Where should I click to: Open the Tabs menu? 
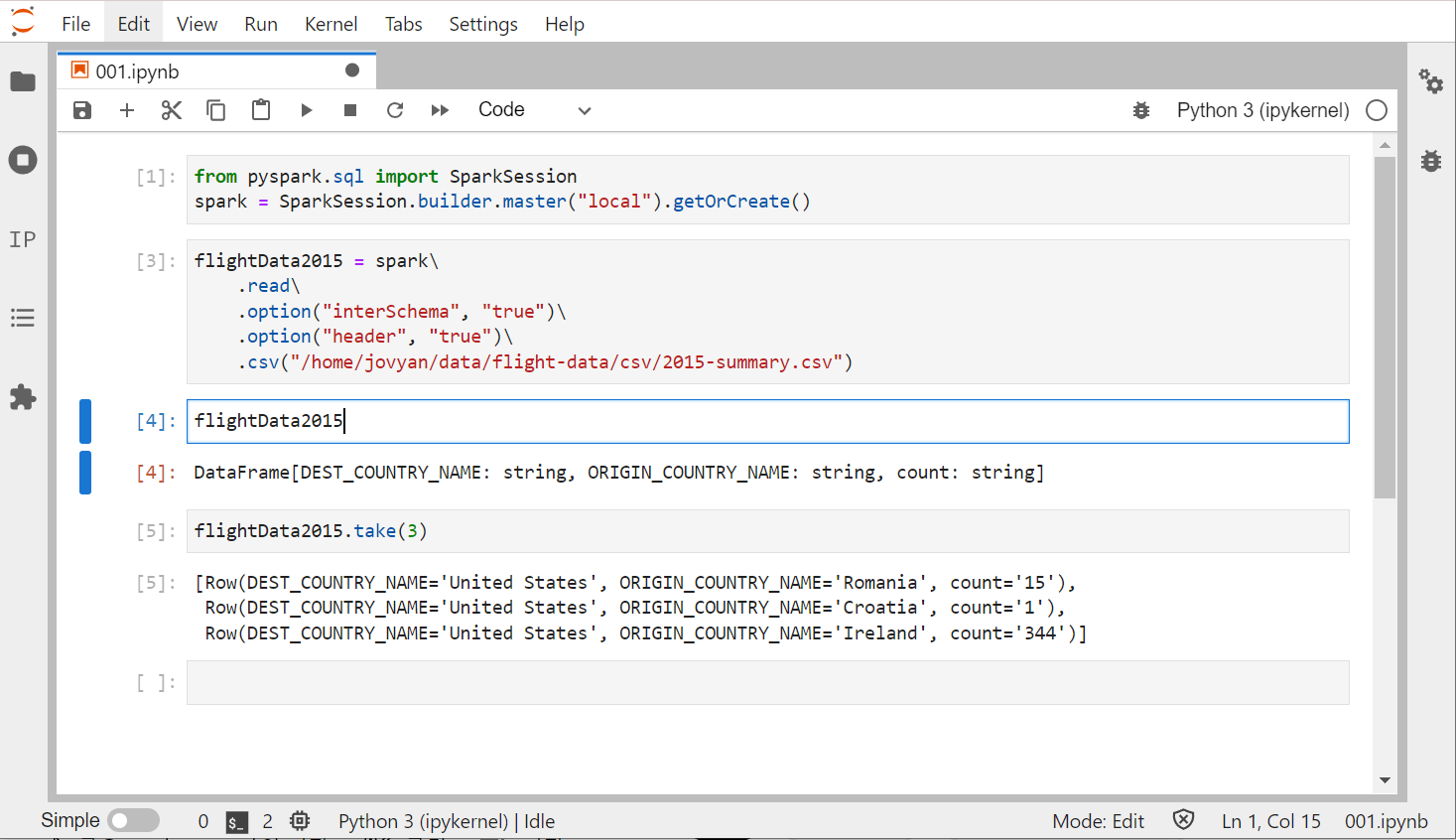pos(403,24)
